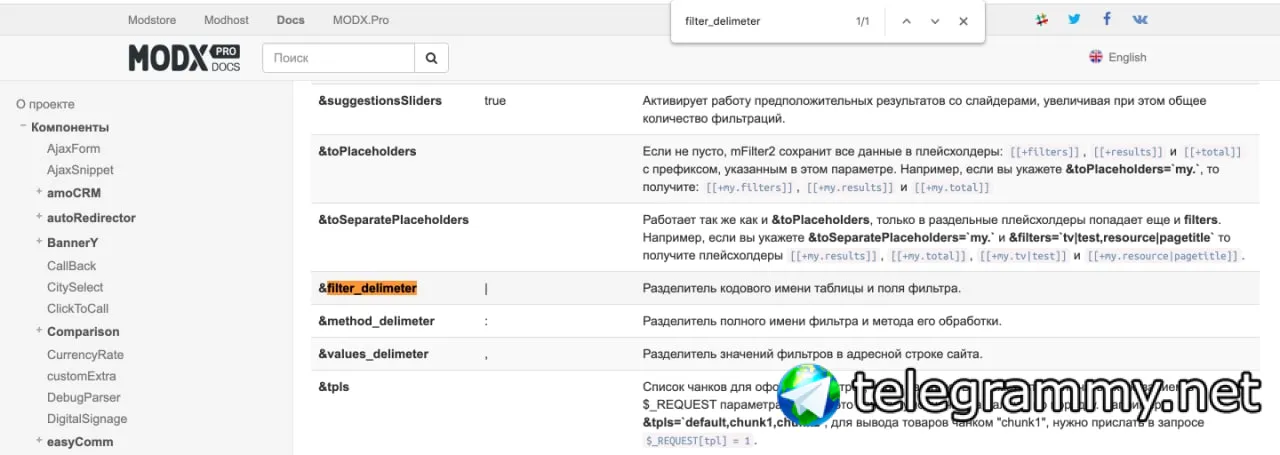
Task: Open the Modstore menu item
Action: pyautogui.click(x=152, y=20)
